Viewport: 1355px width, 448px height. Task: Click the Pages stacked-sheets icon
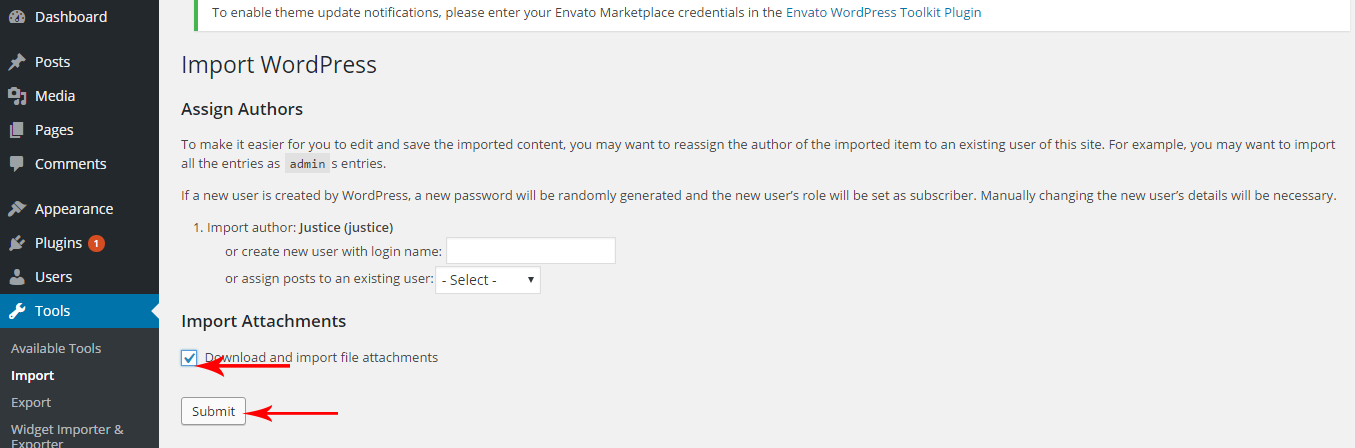[17, 130]
